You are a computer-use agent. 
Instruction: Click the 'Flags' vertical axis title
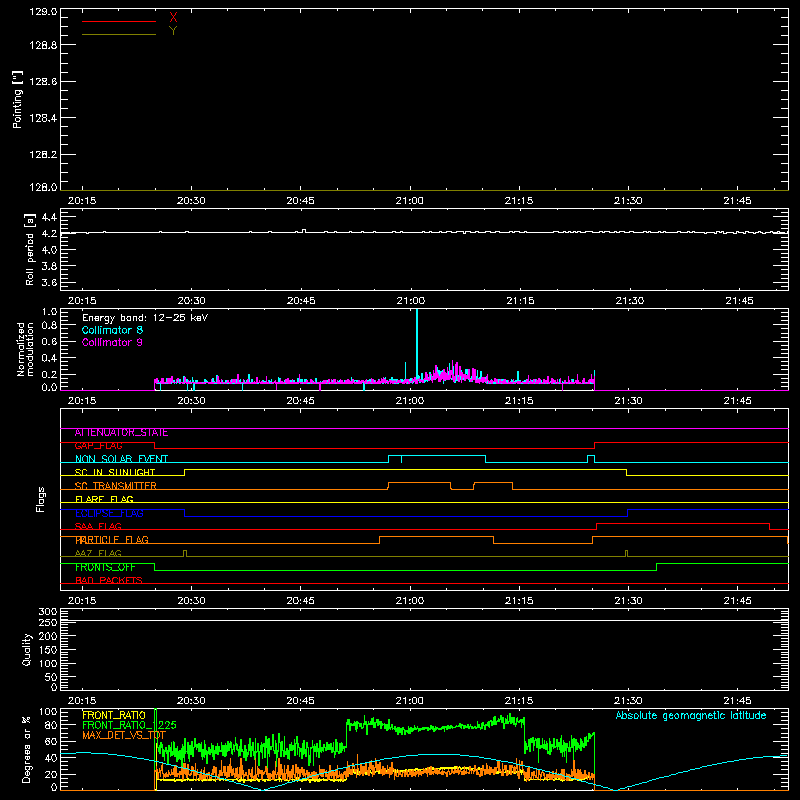[x=40, y=499]
